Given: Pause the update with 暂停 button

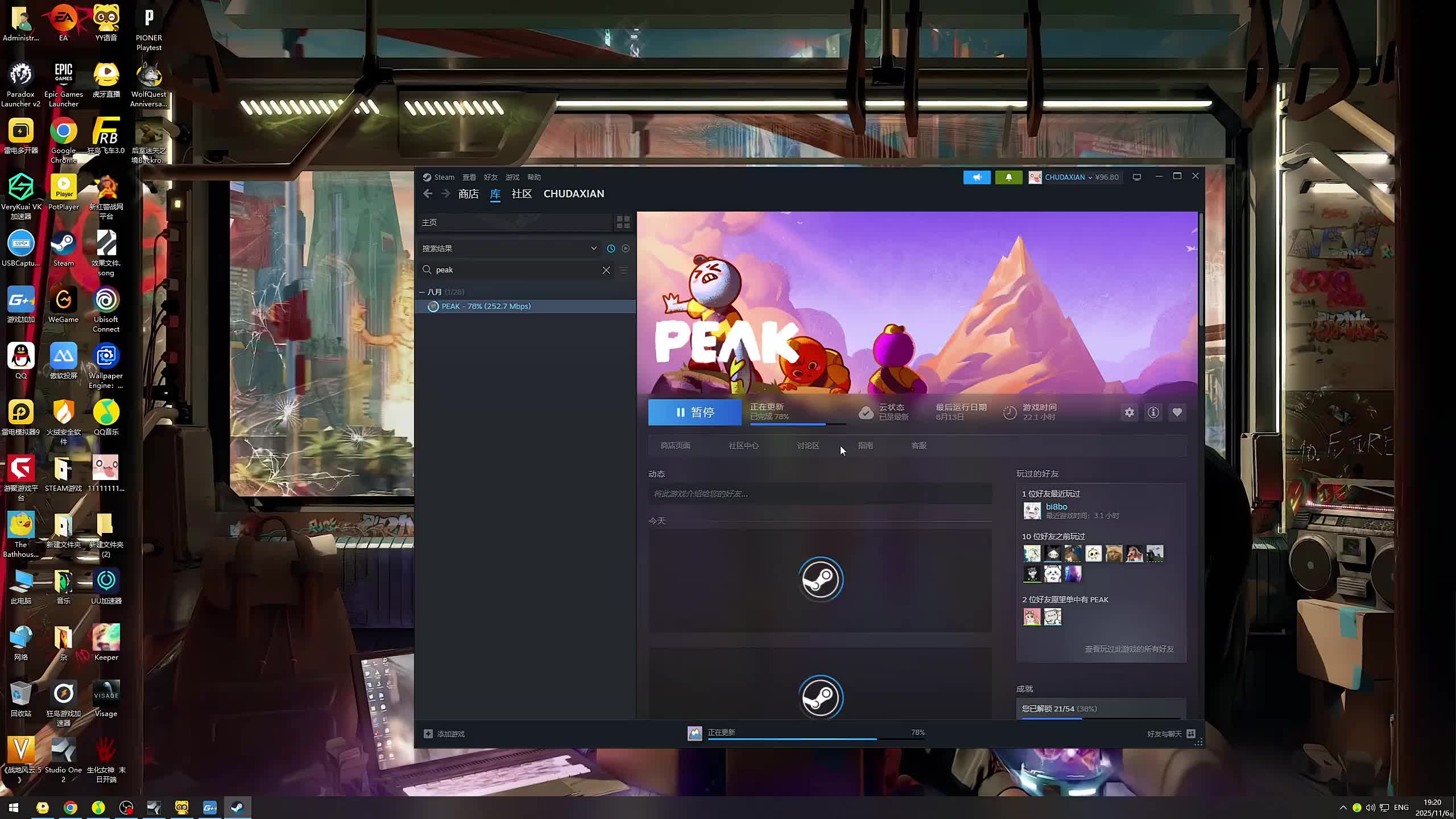Looking at the screenshot, I should (x=694, y=412).
